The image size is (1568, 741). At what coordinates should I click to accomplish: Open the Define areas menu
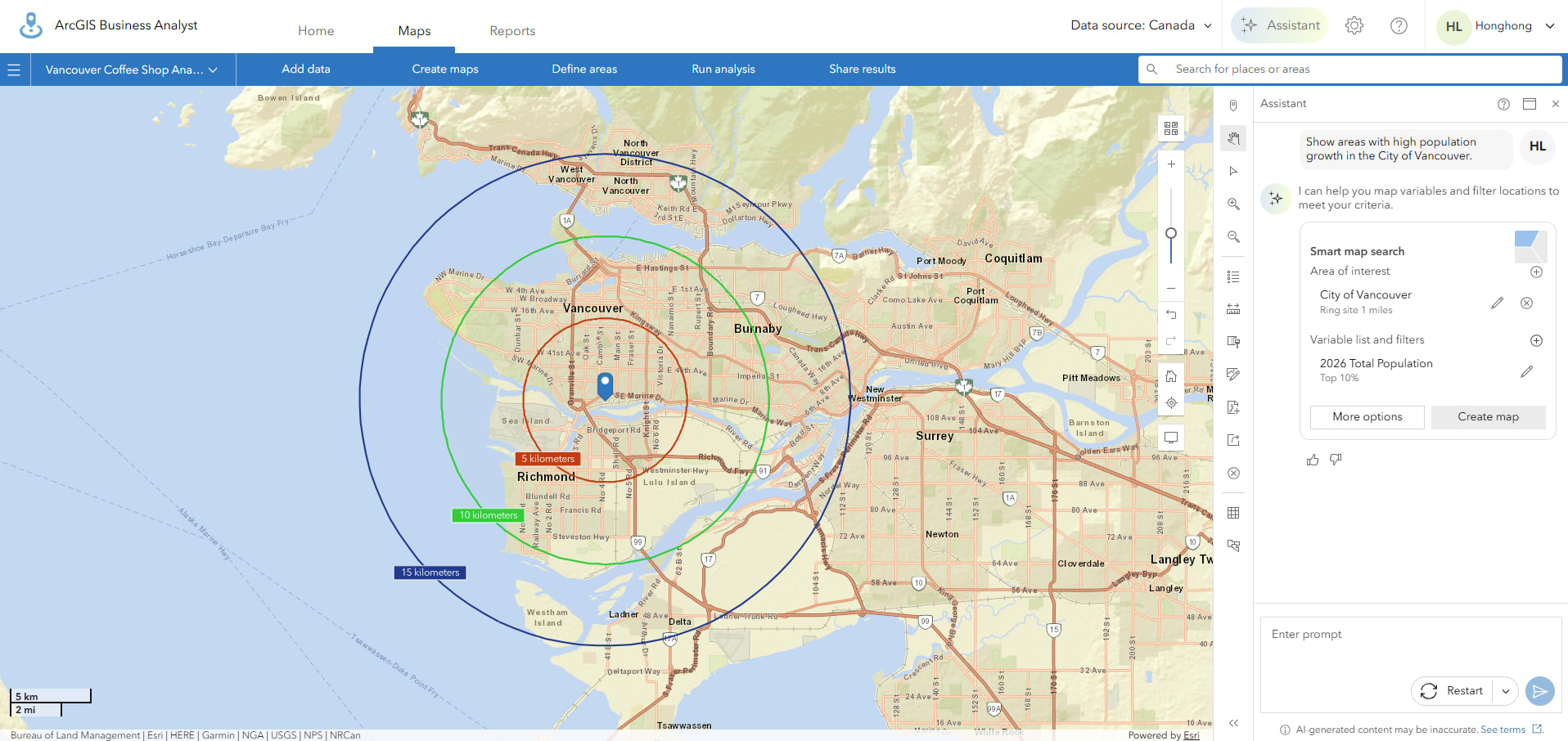(x=584, y=70)
